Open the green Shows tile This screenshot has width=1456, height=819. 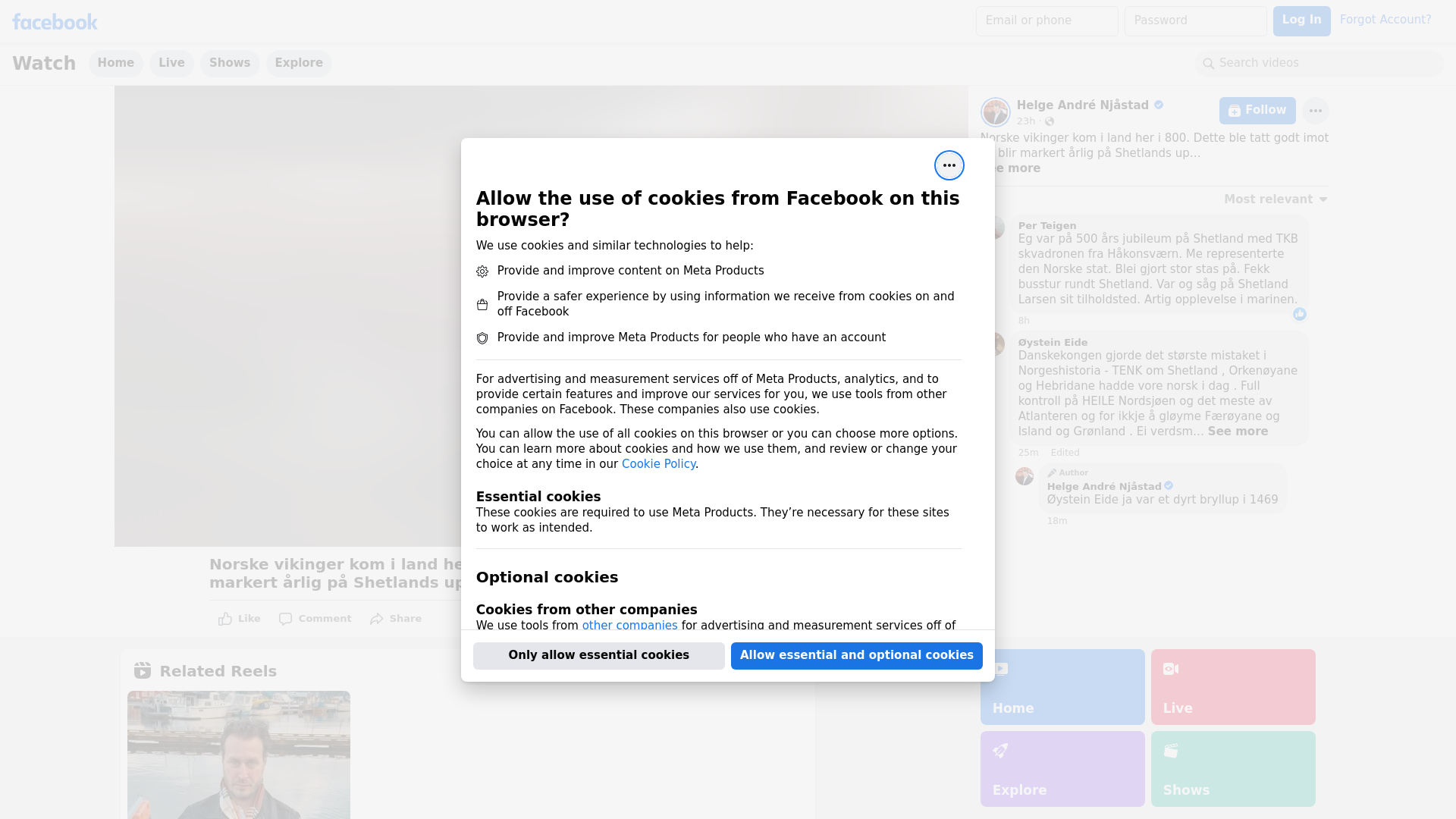[x=1232, y=769]
